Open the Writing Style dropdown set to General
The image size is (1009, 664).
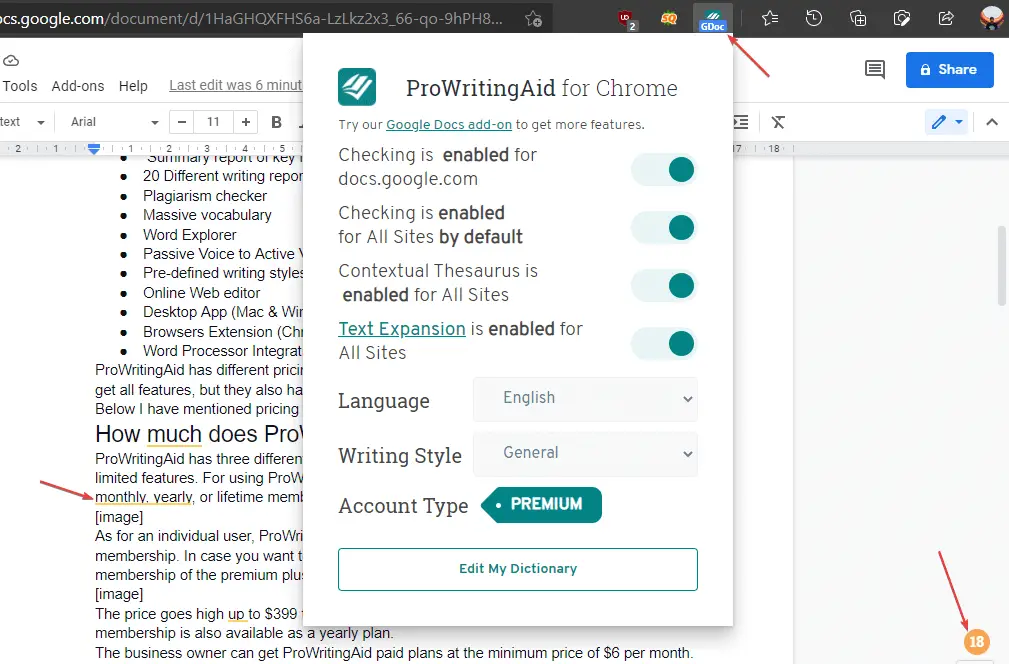tap(585, 454)
